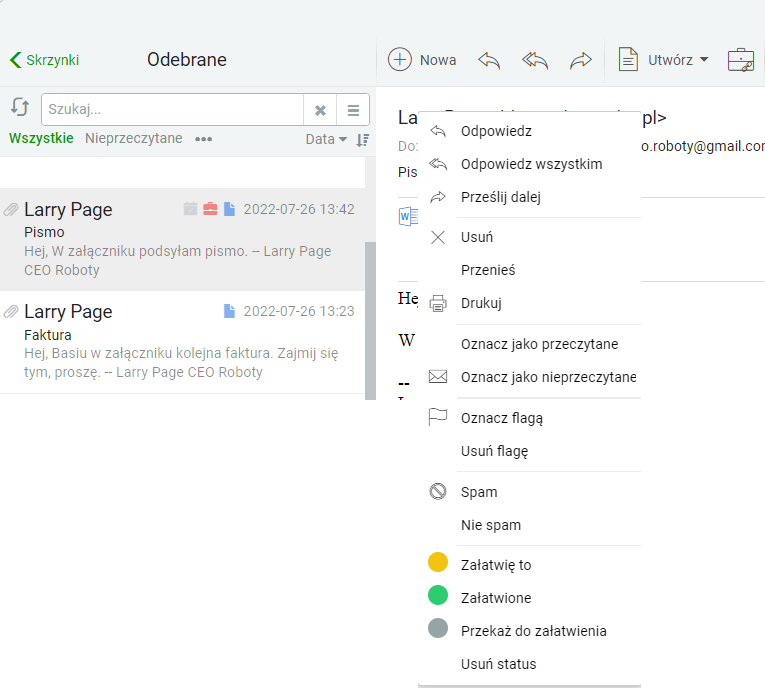Click the toolbar reply arrow icon
765x688 pixels.
pos(489,61)
